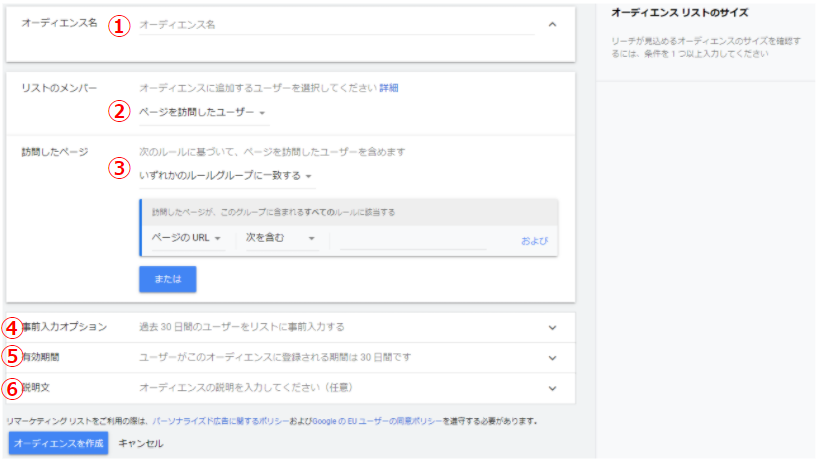Open the 詳細 link for list members
The image size is (819, 462).
[388, 88]
